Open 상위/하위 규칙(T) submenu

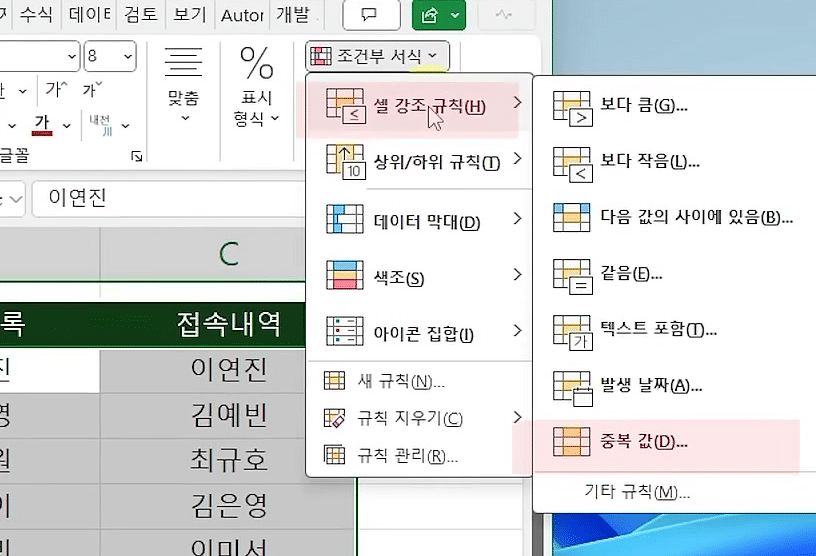click(419, 162)
